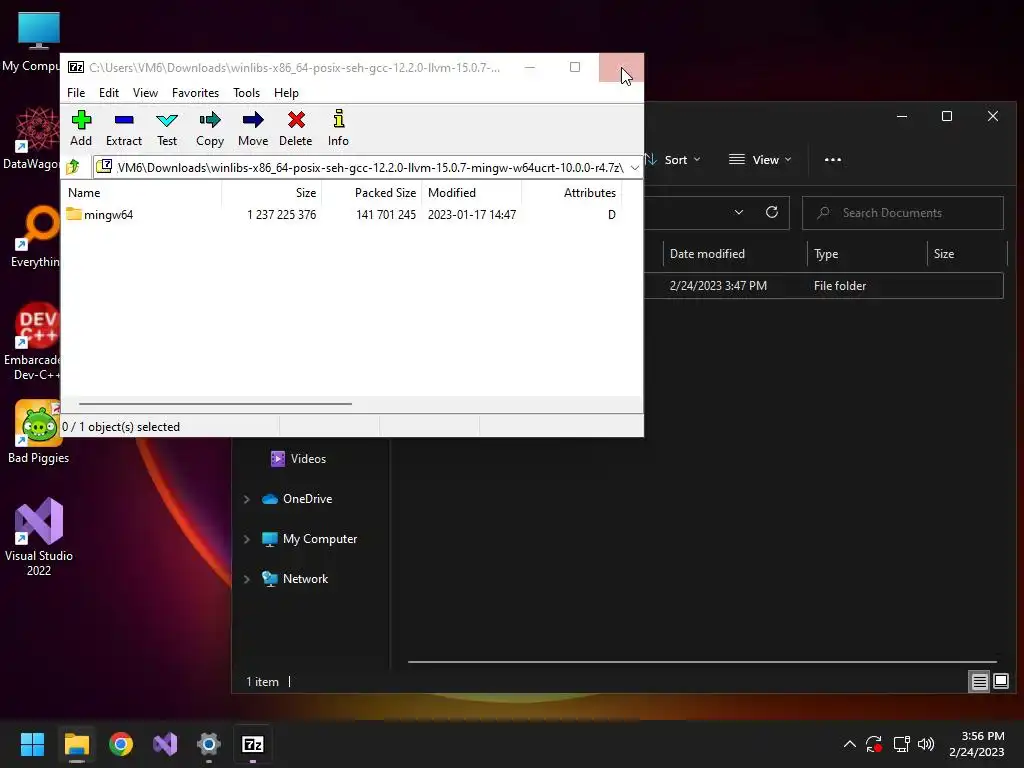Sort 7-Zip list by Packed Size
Viewport: 1024px width, 768px height.
[372, 193]
